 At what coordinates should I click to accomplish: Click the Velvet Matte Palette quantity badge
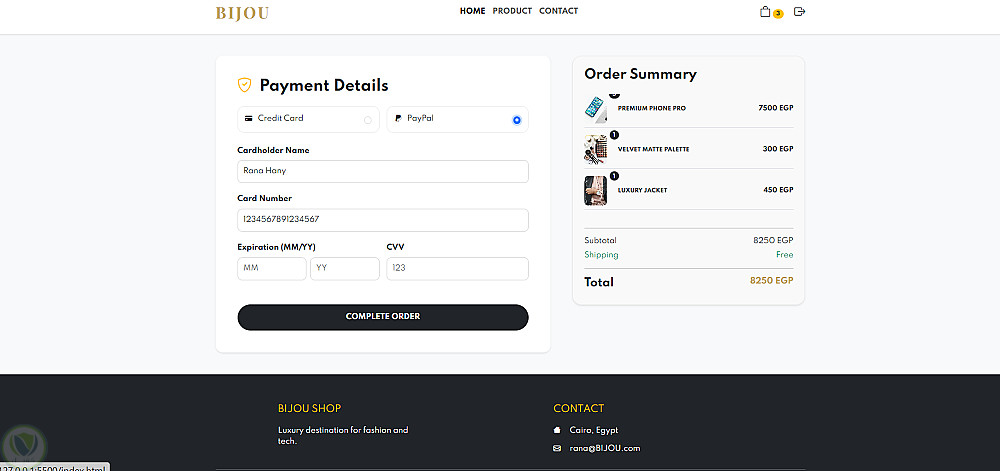[614, 134]
